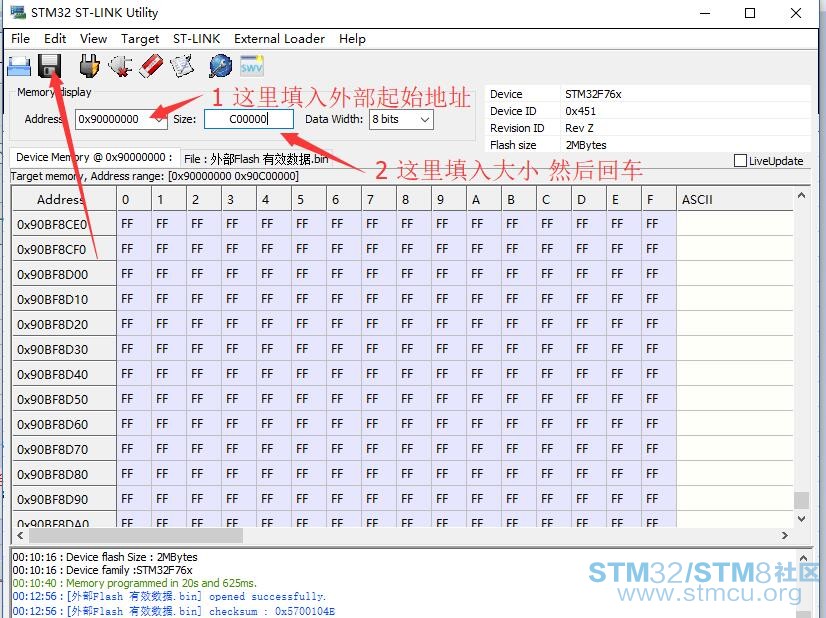Click column header A
This screenshot has width=826, height=618.
tap(484, 199)
